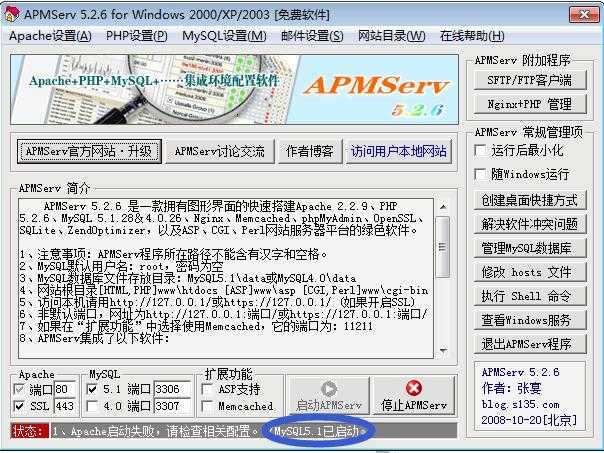Click Apache port field showing 80
Image resolution: width=604 pixels, height=453 pixels.
[64, 389]
